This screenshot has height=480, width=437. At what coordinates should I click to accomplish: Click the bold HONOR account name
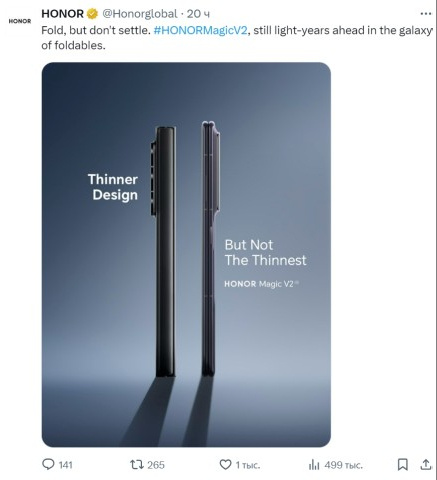[x=62, y=14]
